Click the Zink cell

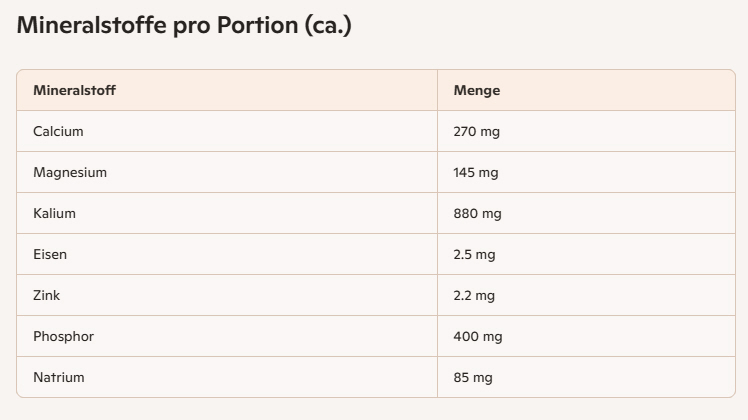click(x=47, y=295)
